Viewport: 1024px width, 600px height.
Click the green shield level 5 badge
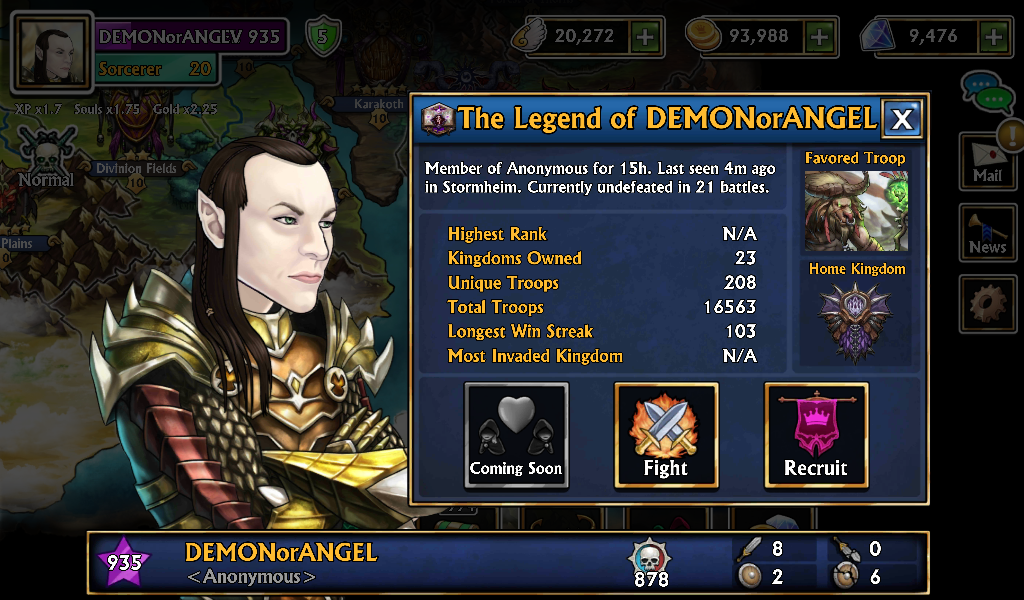point(323,36)
